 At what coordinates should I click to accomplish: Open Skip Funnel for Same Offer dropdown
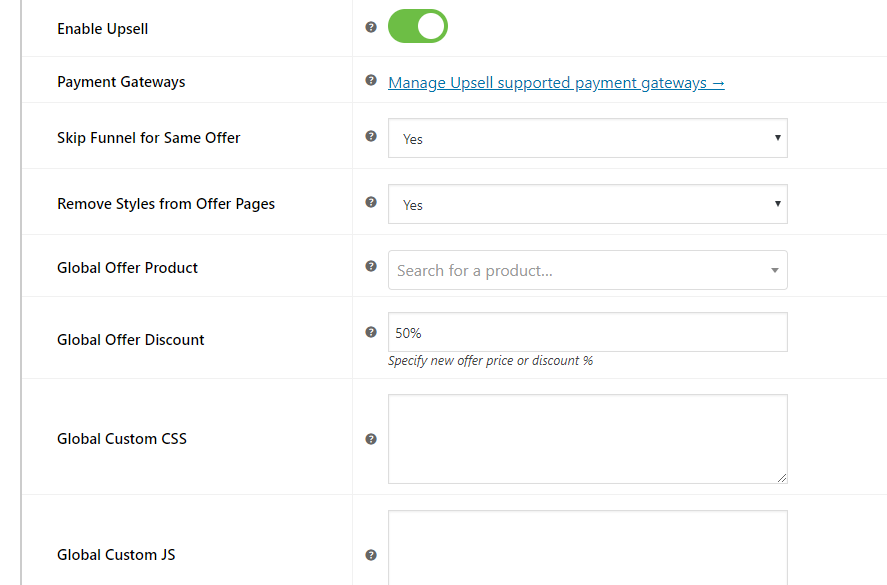tap(588, 138)
